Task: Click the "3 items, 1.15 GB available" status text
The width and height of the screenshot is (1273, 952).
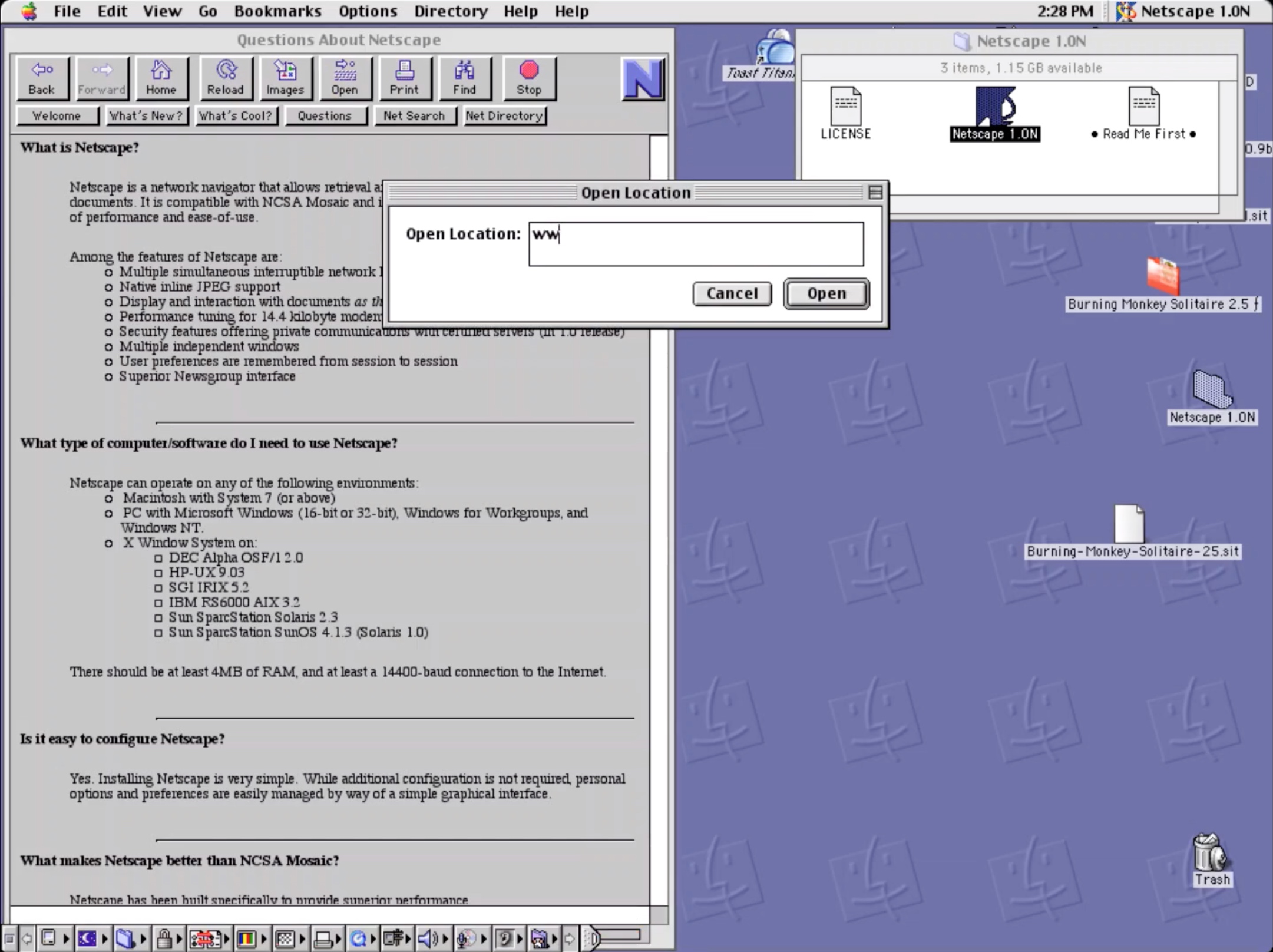Action: pyautogui.click(x=1020, y=68)
